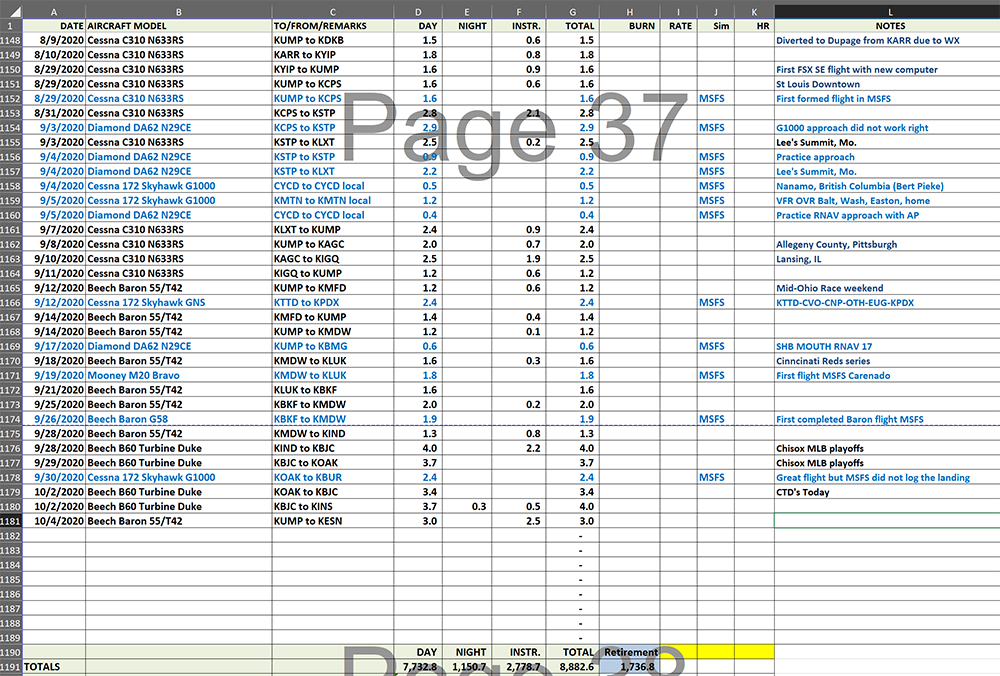Click cell 'KCPS to KSTP' in row 1153

tap(333, 113)
